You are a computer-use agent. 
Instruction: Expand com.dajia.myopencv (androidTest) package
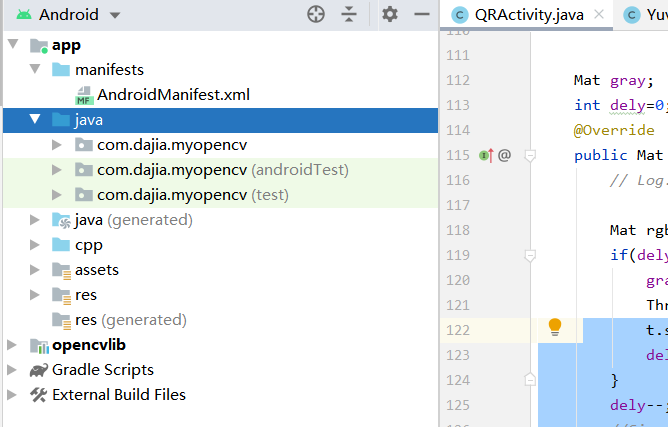pos(56,170)
